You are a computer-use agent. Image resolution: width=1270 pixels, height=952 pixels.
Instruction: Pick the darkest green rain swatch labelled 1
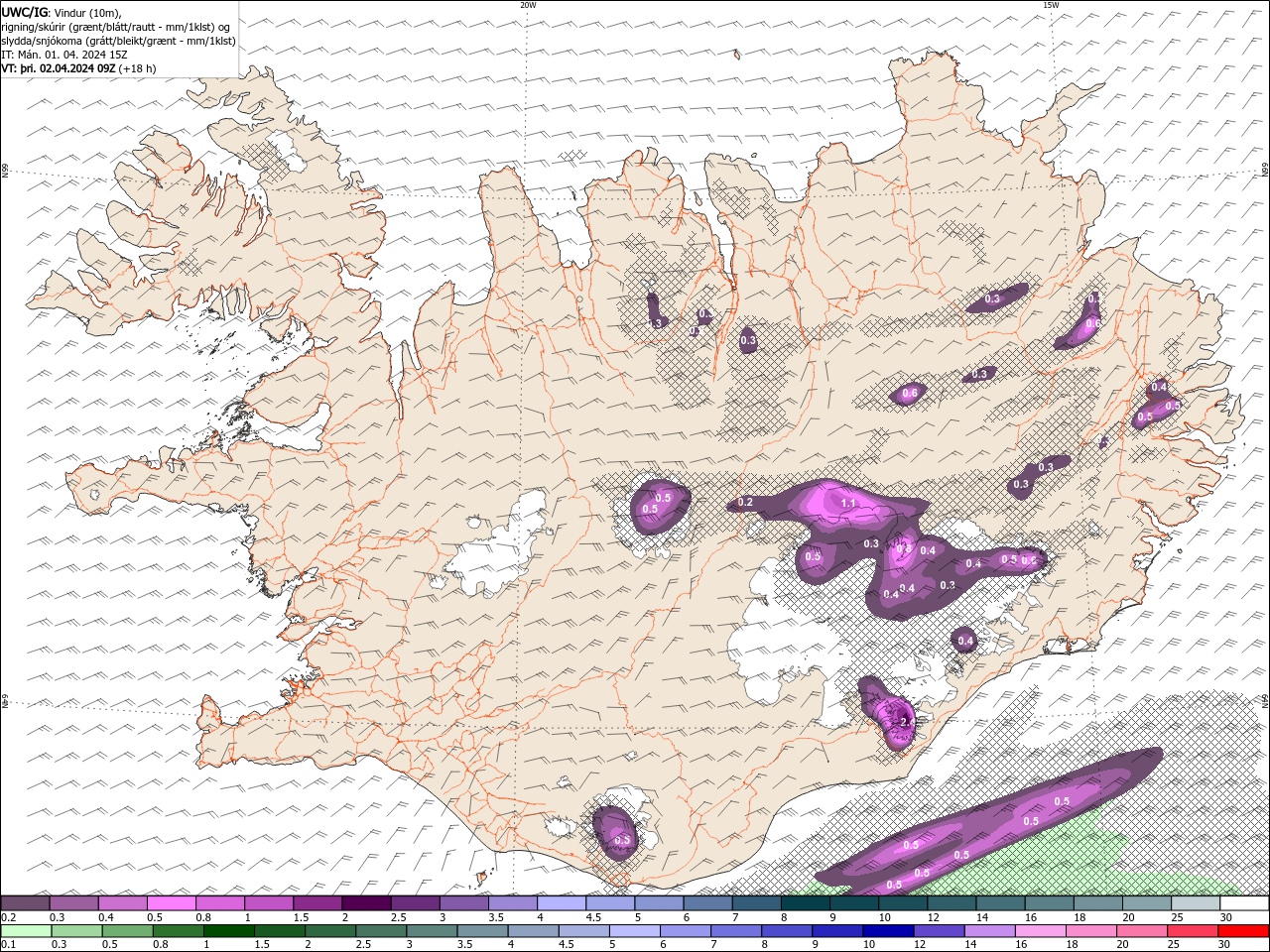(x=228, y=931)
